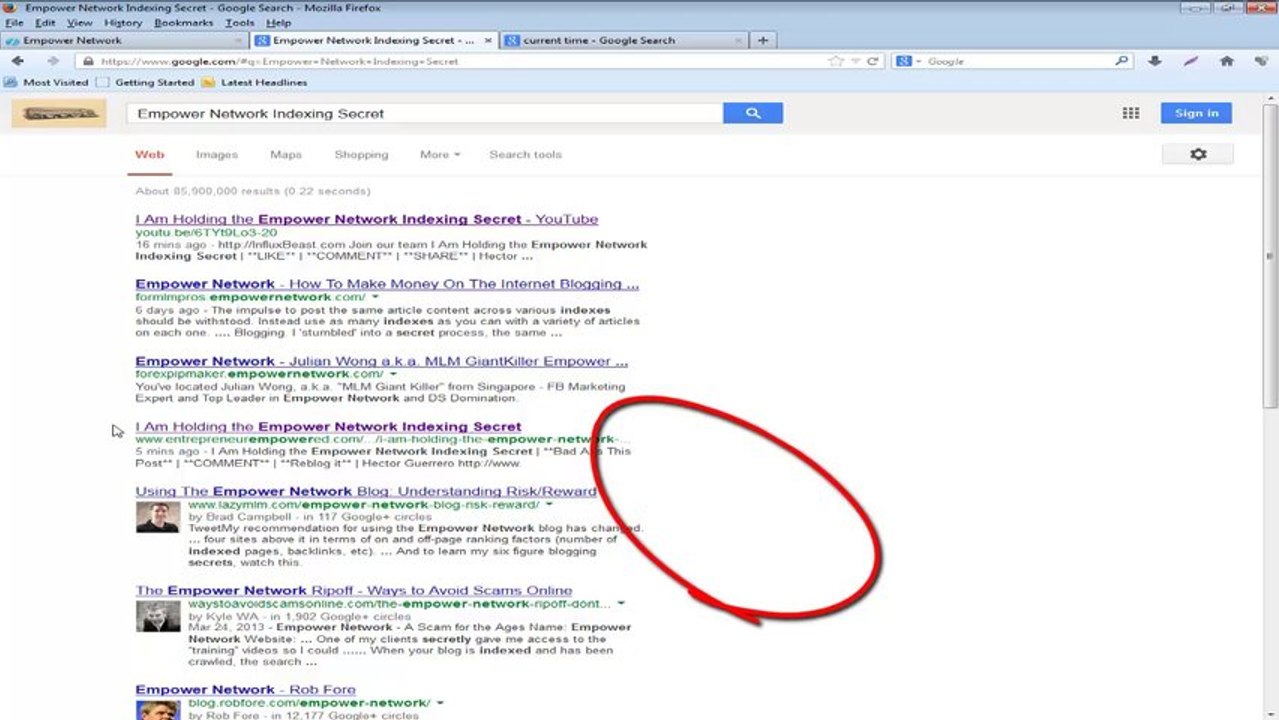This screenshot has width=1279, height=720.
Task: Click Brad Campbell author photo thumbnail
Action: point(158,517)
